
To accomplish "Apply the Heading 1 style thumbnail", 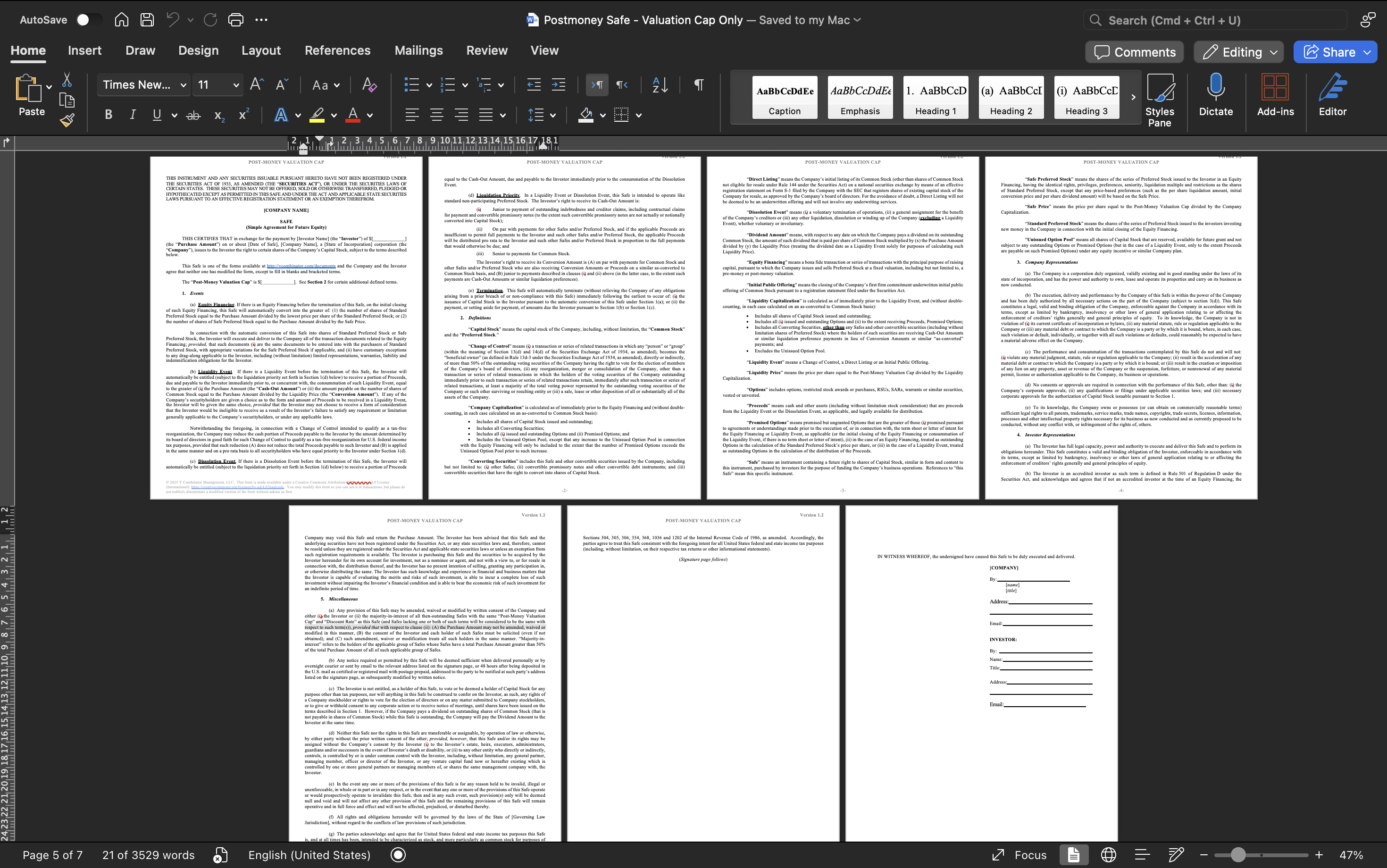I will [935, 97].
